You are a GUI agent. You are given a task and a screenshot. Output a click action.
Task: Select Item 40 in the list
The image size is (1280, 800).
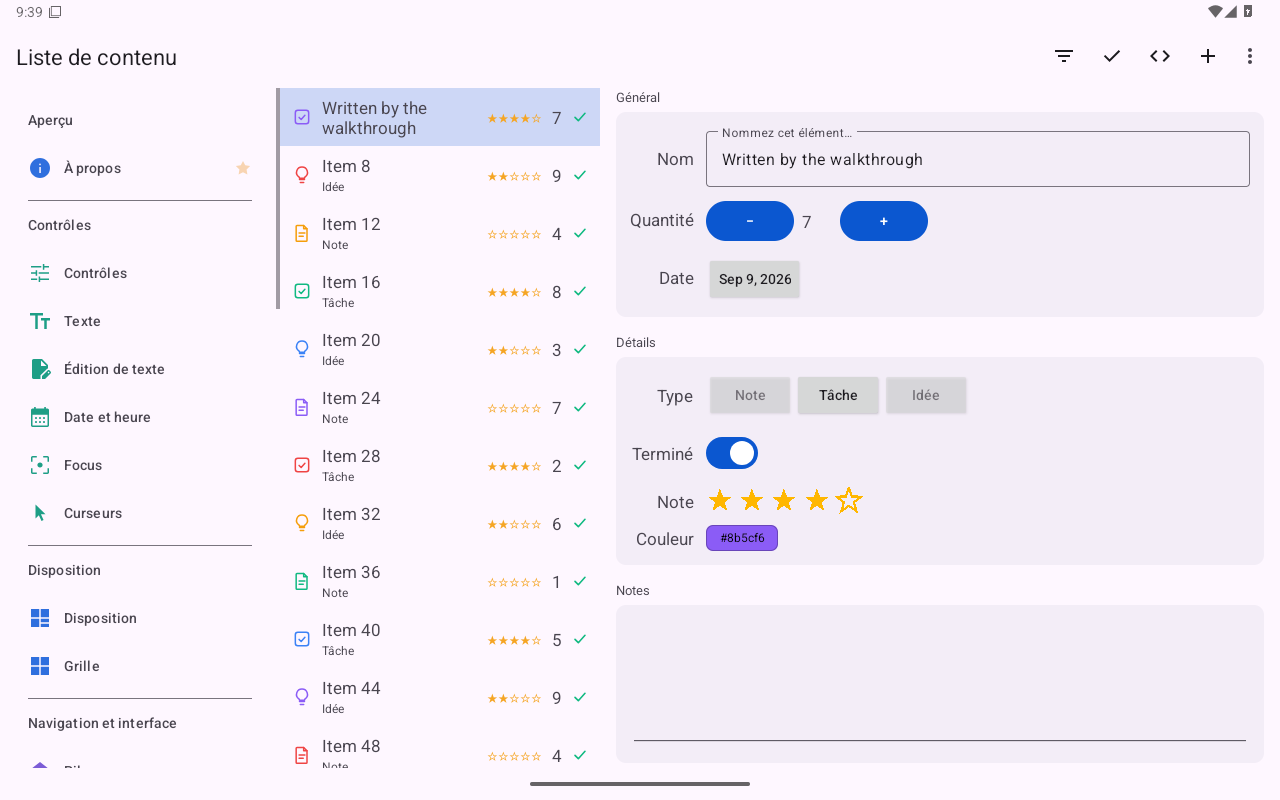pyautogui.click(x=440, y=639)
